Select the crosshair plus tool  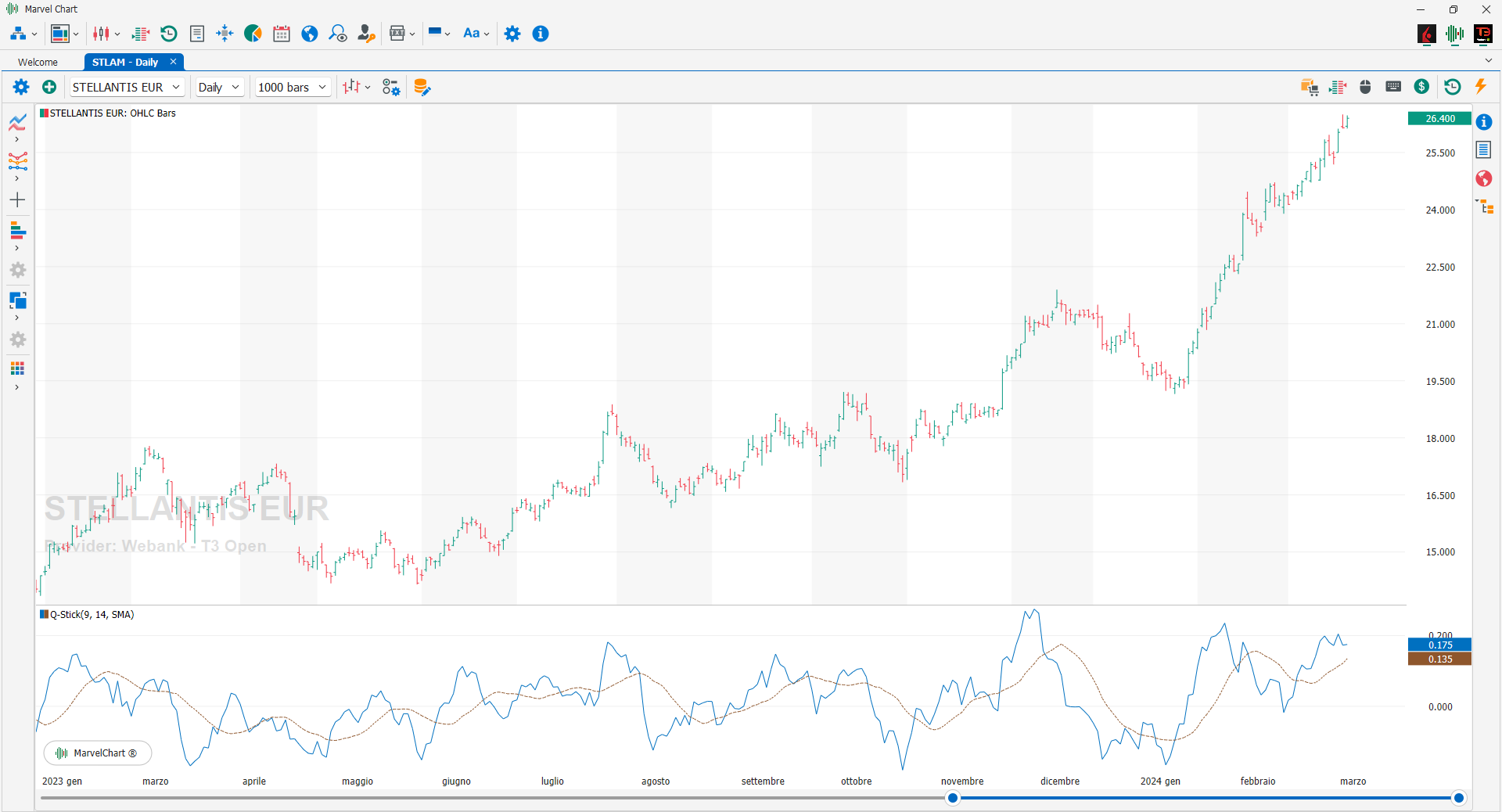pyautogui.click(x=17, y=200)
